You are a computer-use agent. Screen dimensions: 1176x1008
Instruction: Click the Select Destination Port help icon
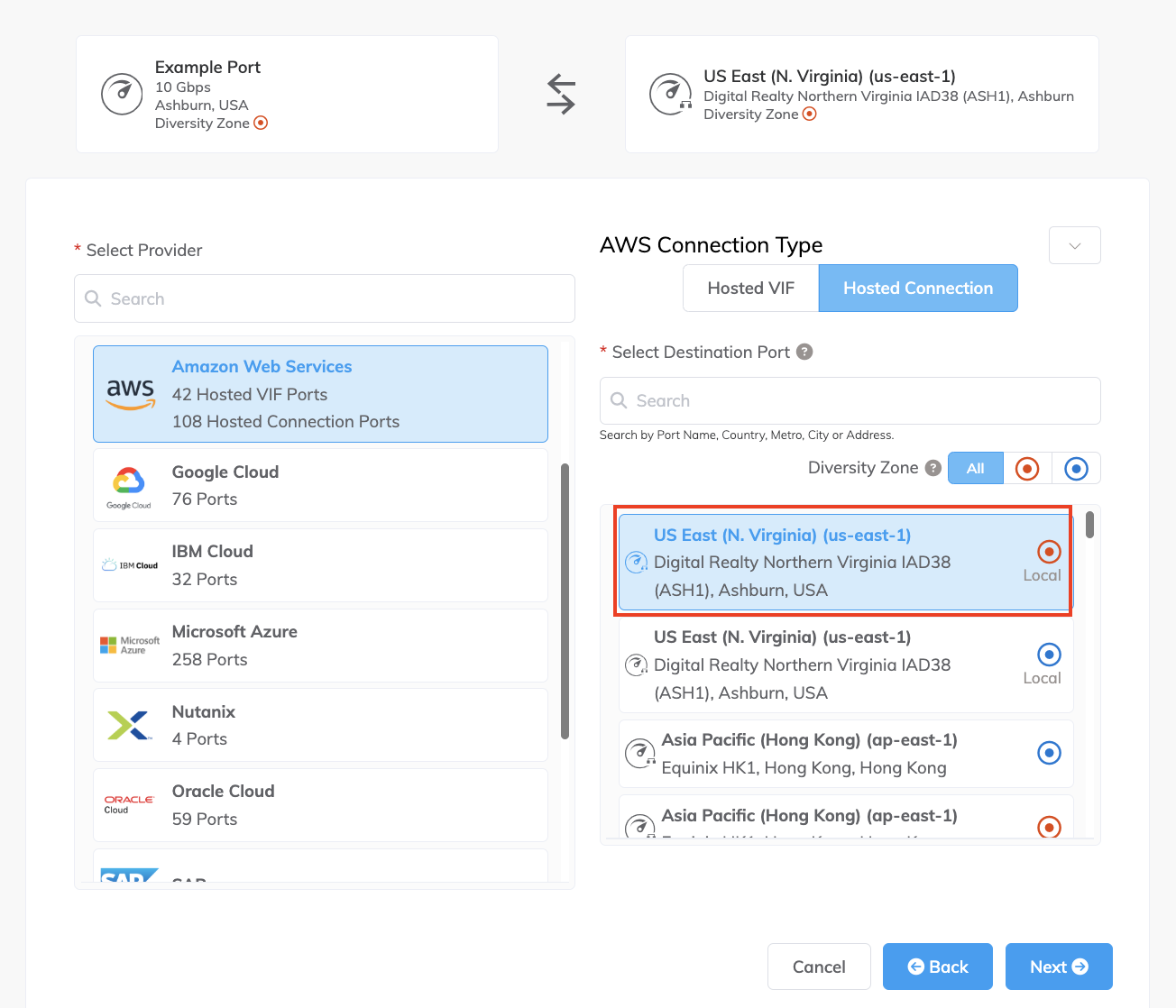[x=804, y=352]
